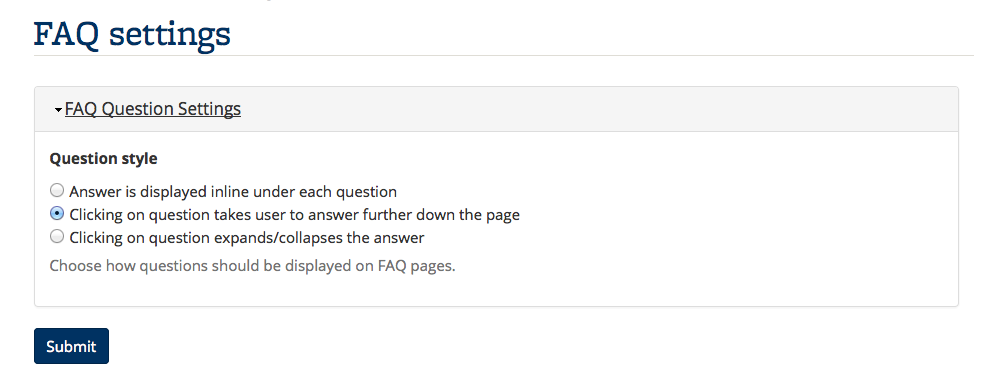Choose the expands/collapses answer radio button
The width and height of the screenshot is (1000, 375).
(x=57, y=237)
